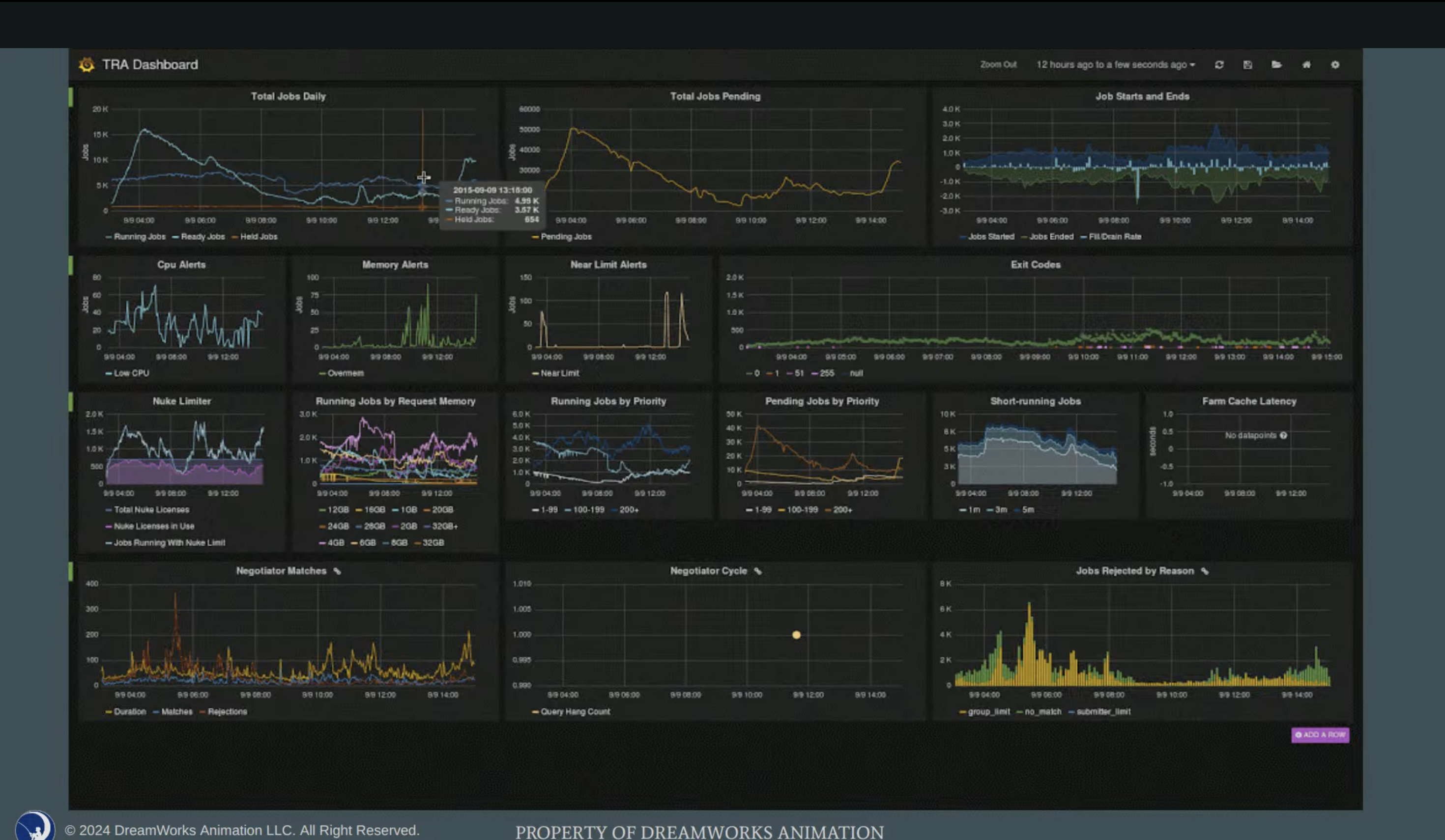This screenshot has width=1445, height=840.
Task: Open the Memory Alerts panel title menu
Action: [x=395, y=265]
